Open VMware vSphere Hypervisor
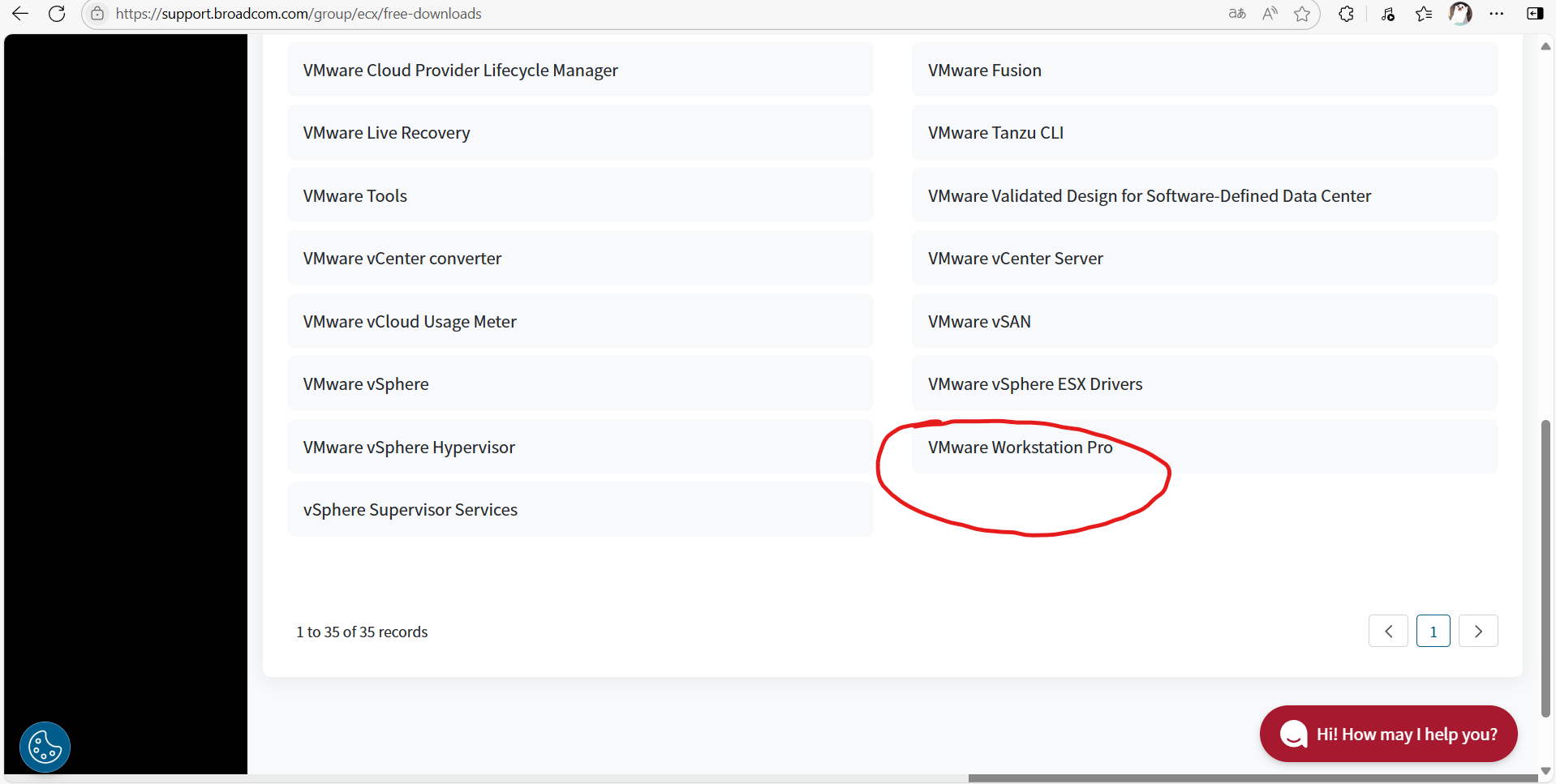The width and height of the screenshot is (1556, 784). point(580,447)
